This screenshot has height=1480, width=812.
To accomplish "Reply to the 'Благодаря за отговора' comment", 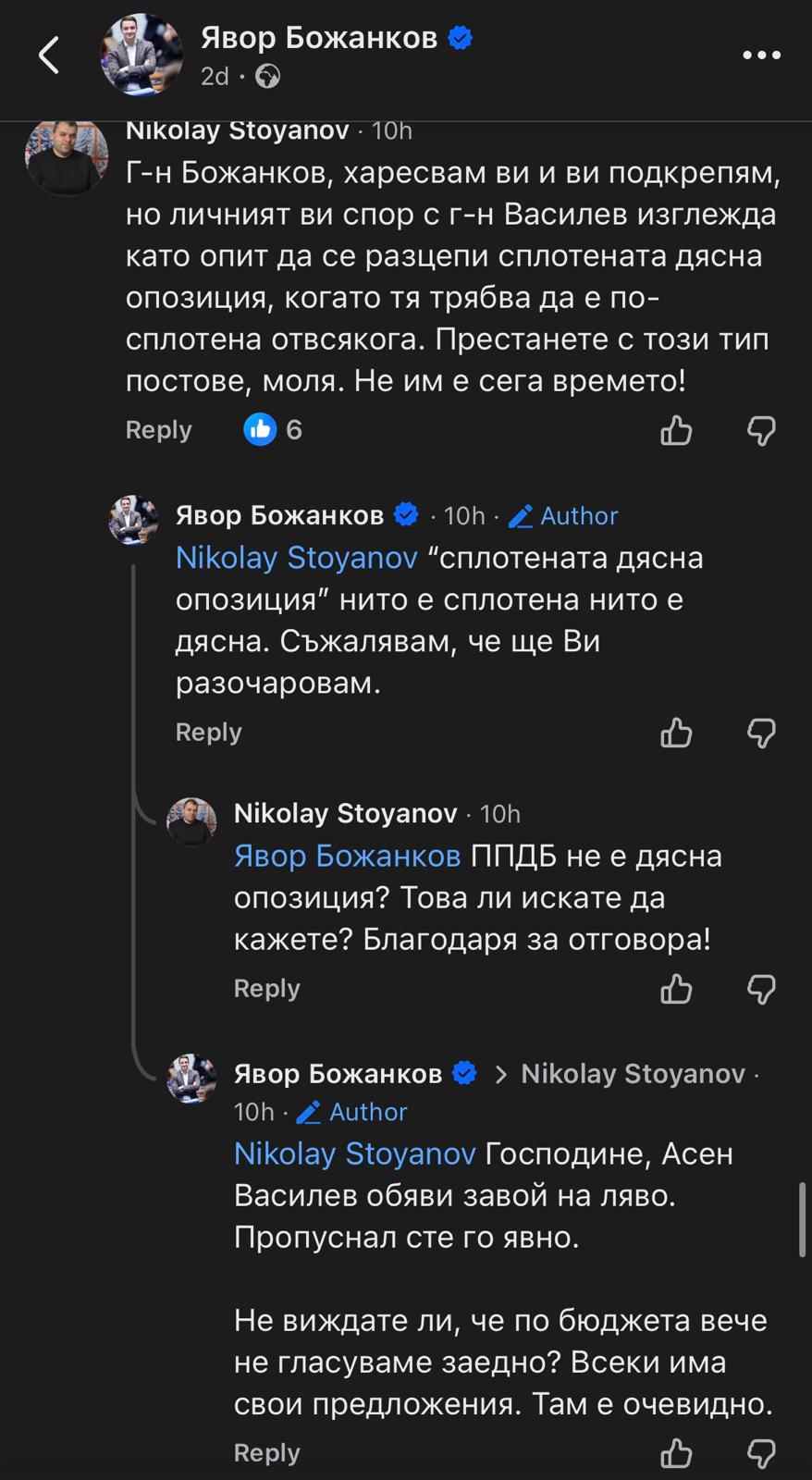I will [266, 988].
